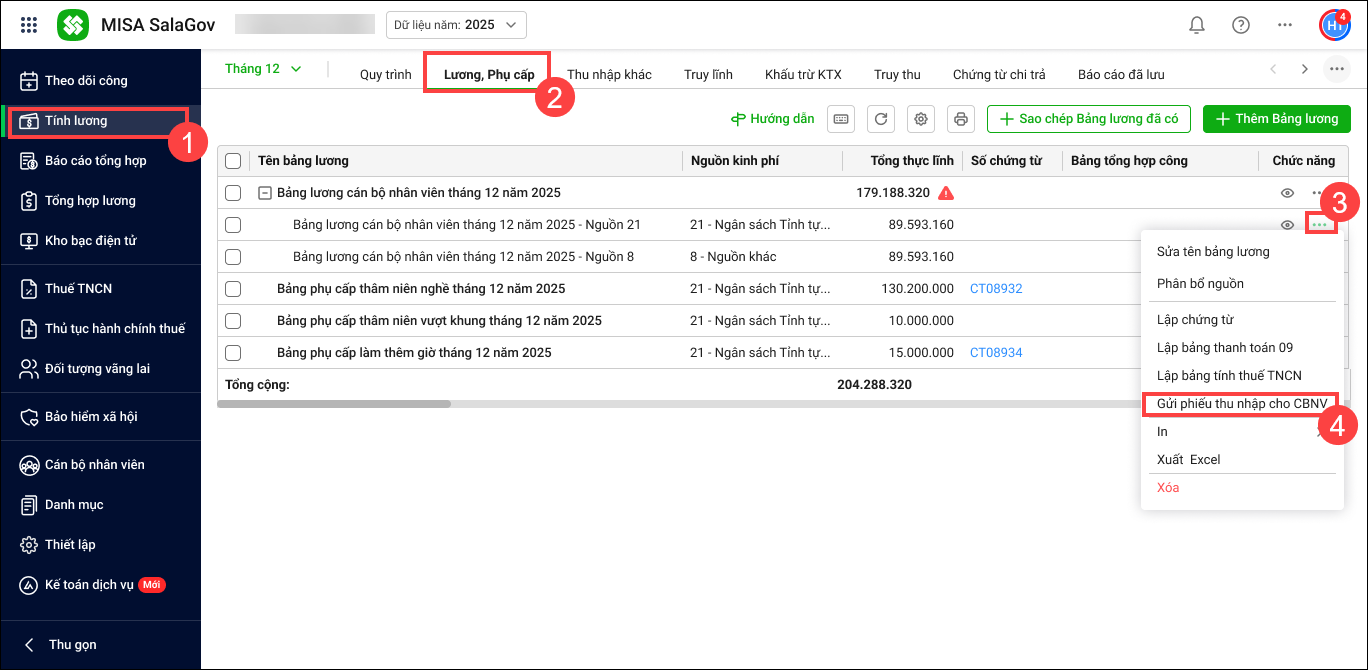Open the Dữ liệu năm 2025 dropdown

[456, 25]
